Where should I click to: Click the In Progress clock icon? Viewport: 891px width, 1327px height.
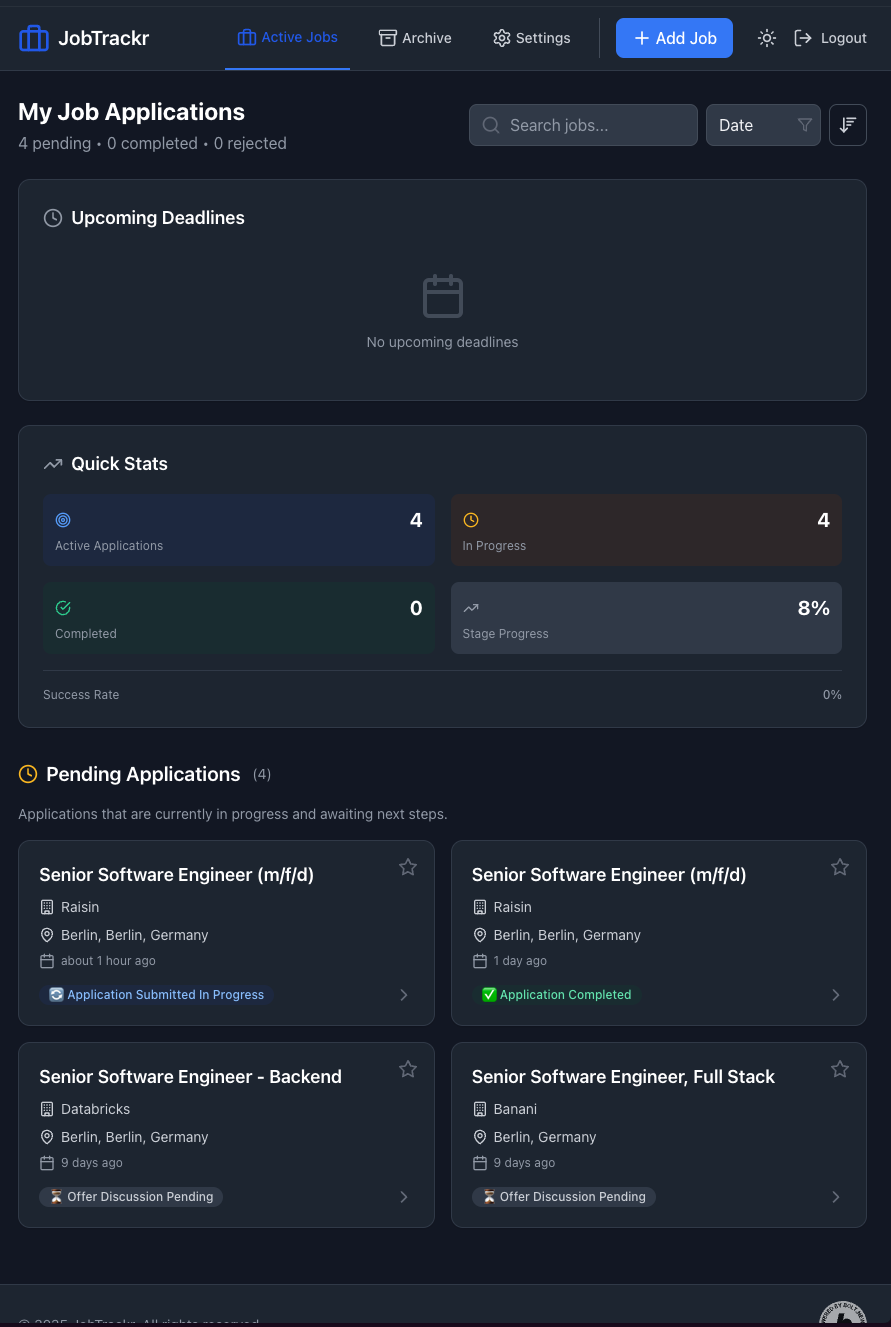[x=471, y=520]
